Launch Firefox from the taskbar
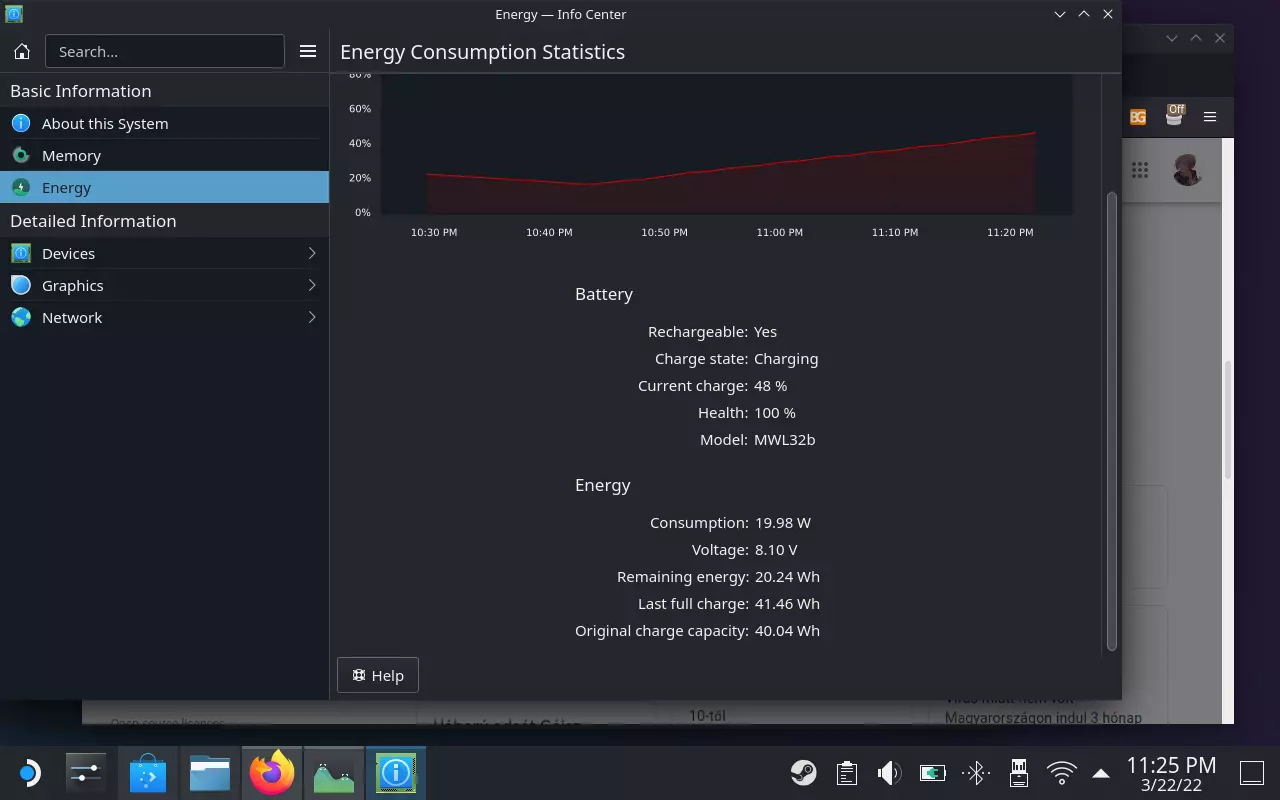Viewport: 1280px width, 800px height. [x=272, y=773]
